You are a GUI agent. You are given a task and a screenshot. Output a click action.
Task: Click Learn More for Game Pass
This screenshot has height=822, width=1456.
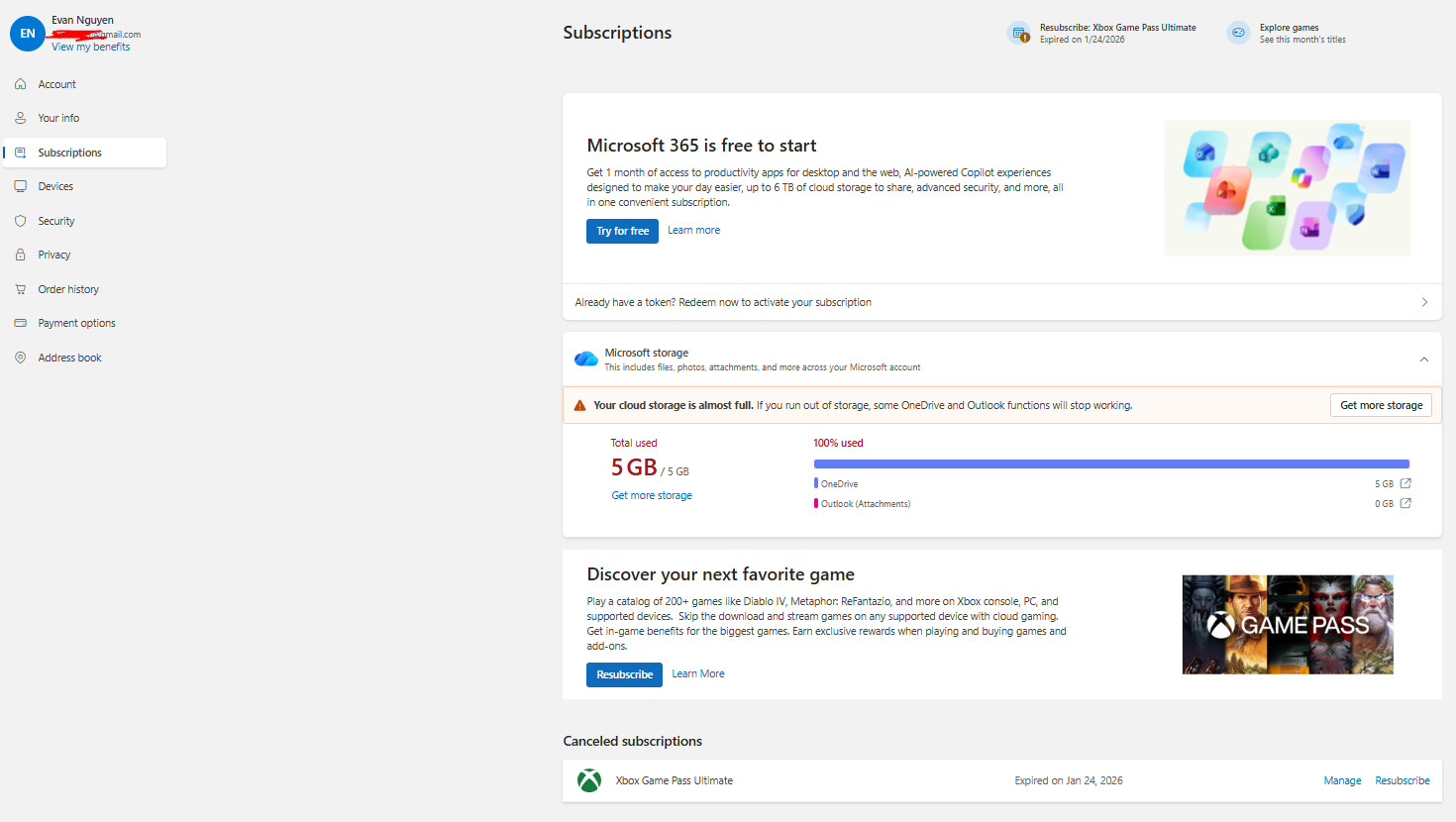[x=698, y=673]
